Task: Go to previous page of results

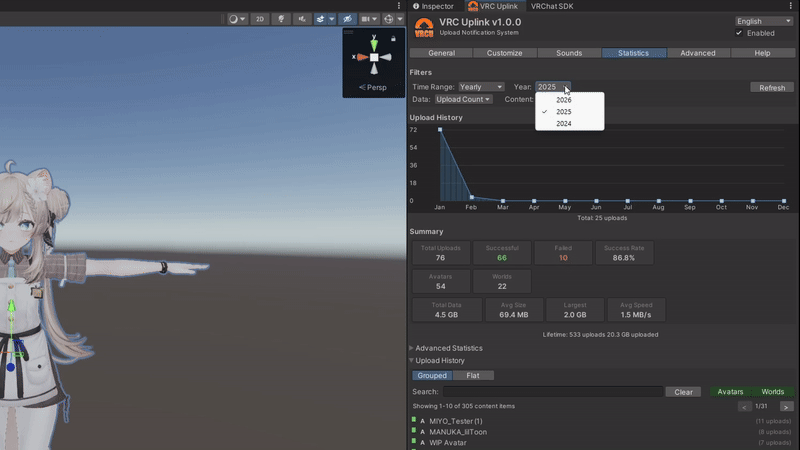Action: coord(744,407)
